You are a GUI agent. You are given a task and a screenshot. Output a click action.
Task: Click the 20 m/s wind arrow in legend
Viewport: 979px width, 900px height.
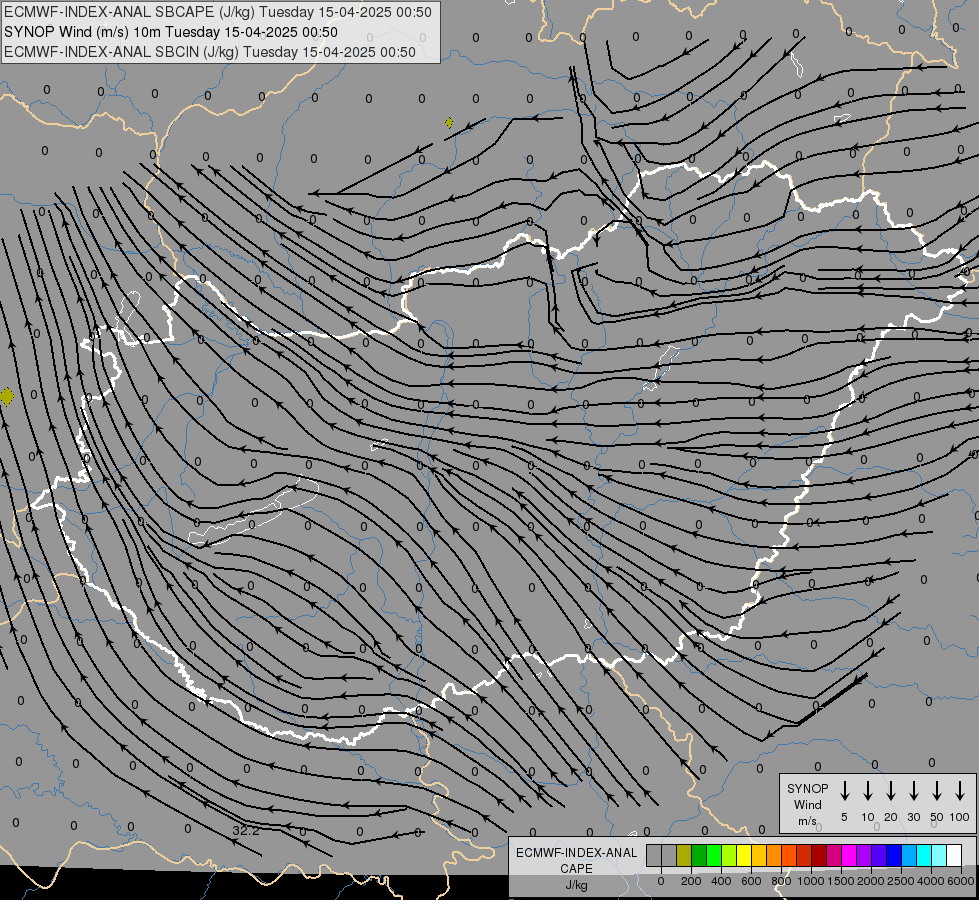[891, 791]
